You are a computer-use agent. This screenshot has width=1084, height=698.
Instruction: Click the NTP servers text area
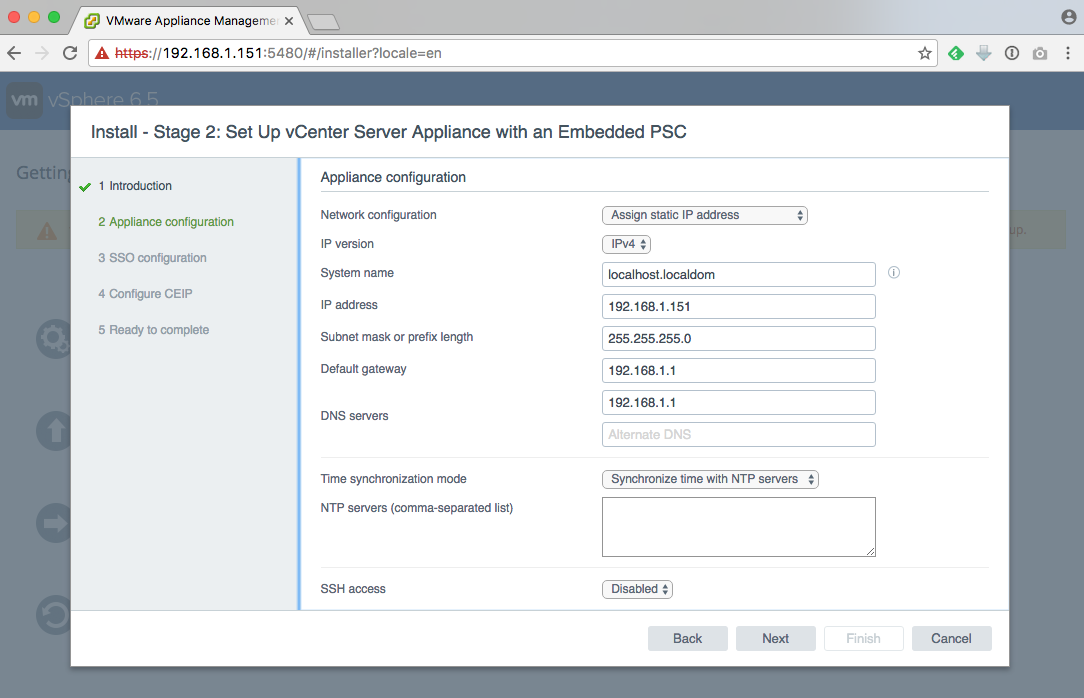pyautogui.click(x=738, y=526)
